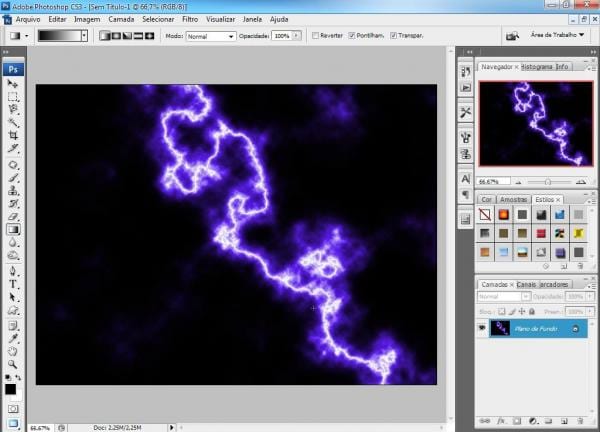This screenshot has height=432, width=600.
Task: Enable the Reverter checkbox
Action: point(315,36)
